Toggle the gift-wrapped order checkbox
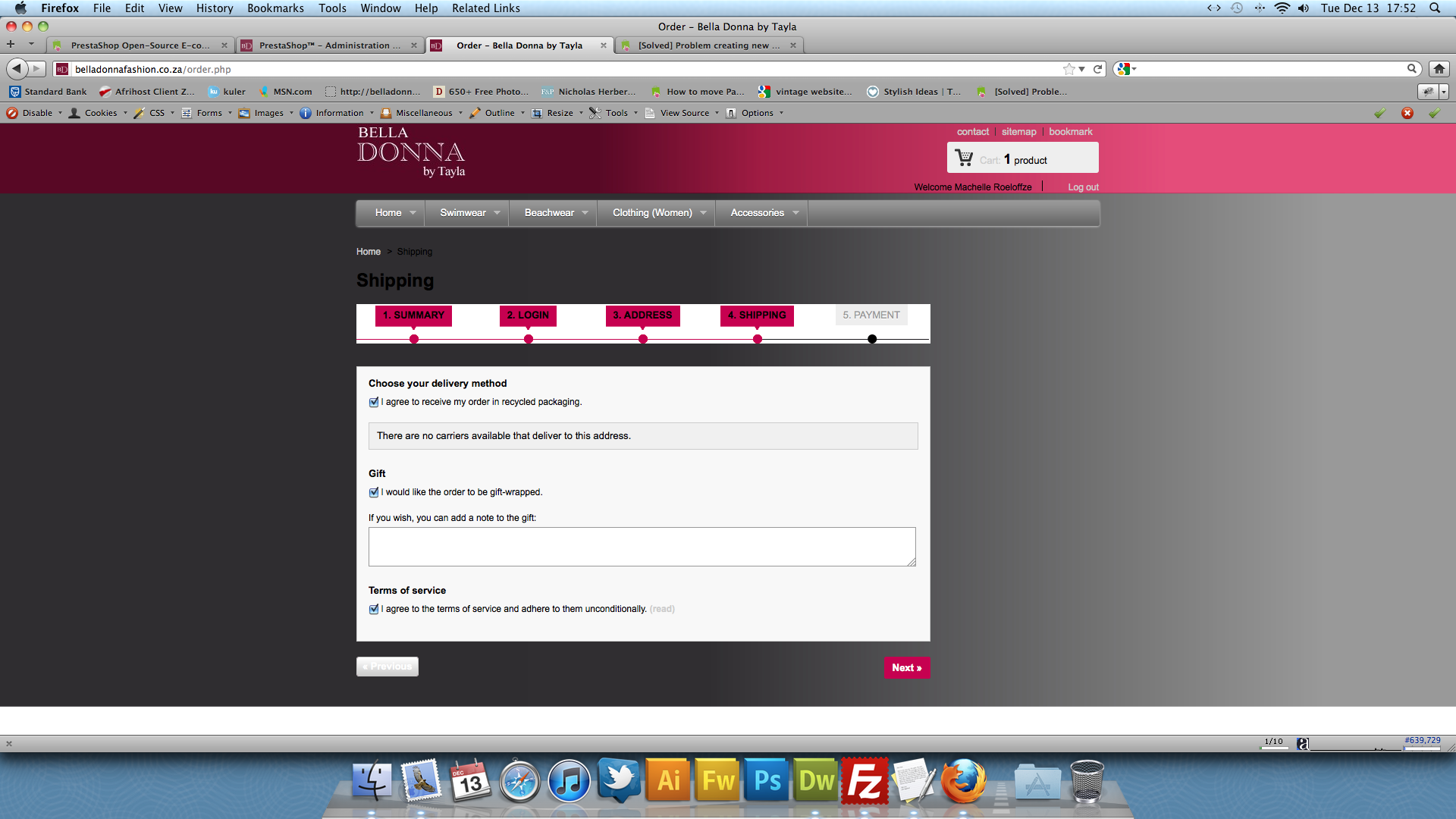This screenshot has width=1456, height=819. tap(374, 493)
